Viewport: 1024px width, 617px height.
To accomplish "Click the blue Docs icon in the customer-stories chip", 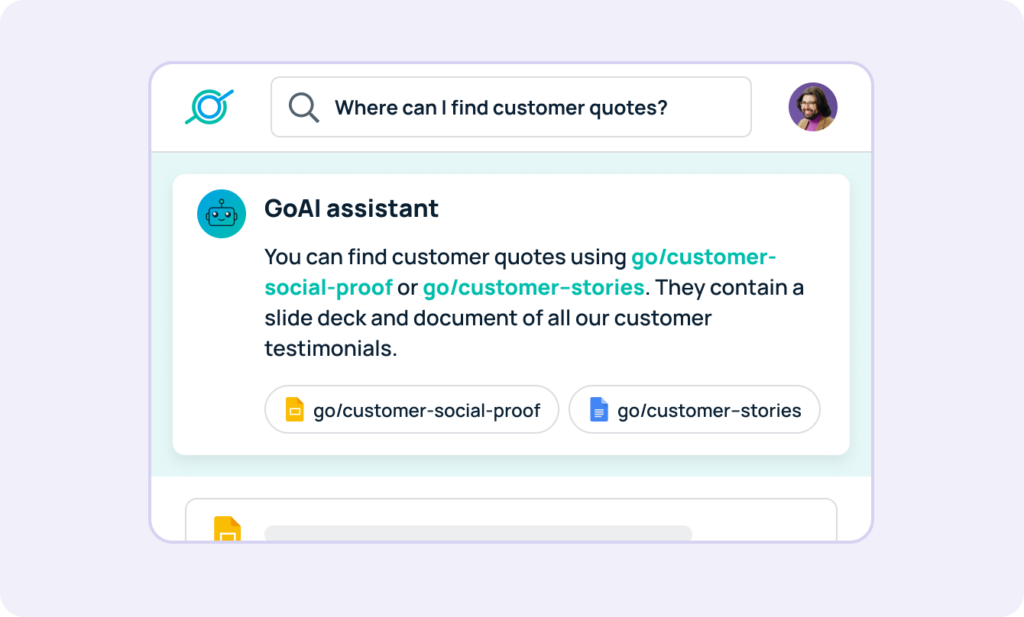I will coord(599,409).
